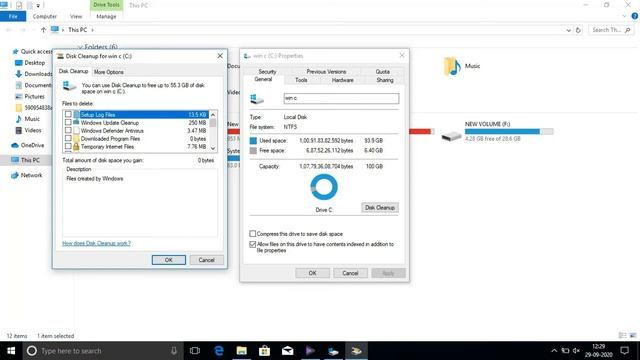Open the Music folder icon in Explorer
Screen dimensions: 640x360
pos(452,66)
